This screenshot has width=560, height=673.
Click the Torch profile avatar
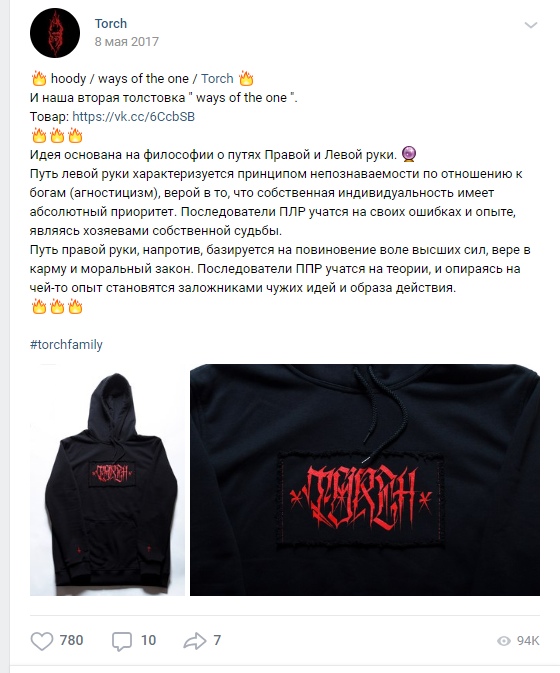(x=55, y=33)
